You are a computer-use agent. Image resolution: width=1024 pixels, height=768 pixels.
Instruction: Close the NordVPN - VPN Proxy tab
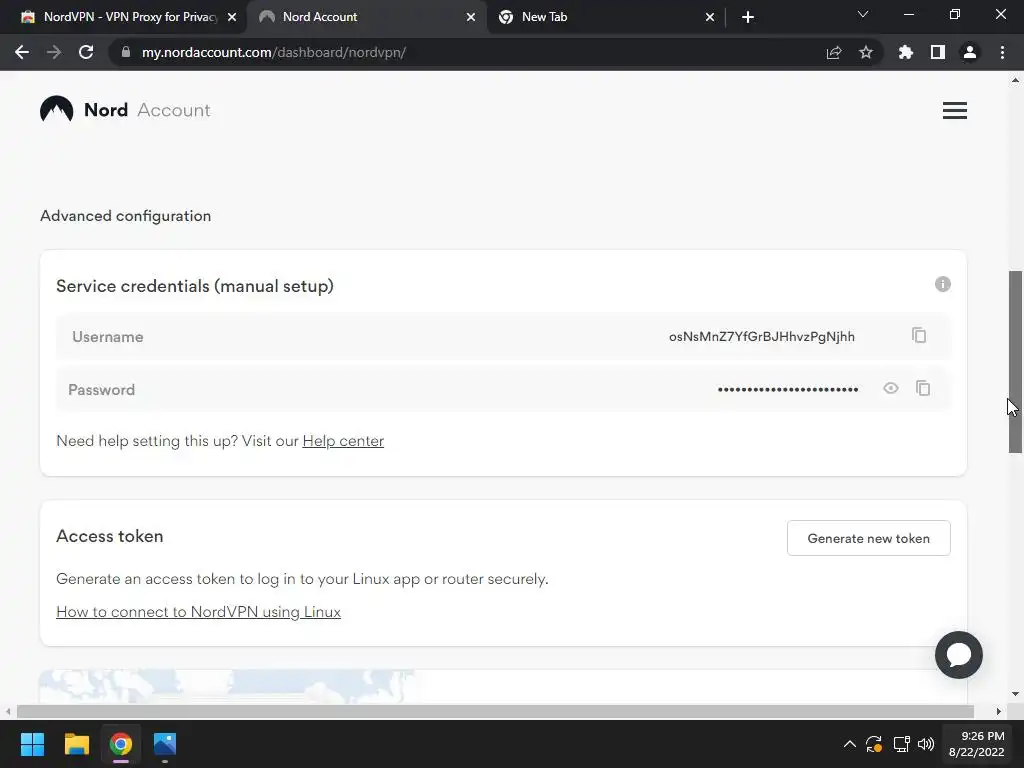point(232,18)
